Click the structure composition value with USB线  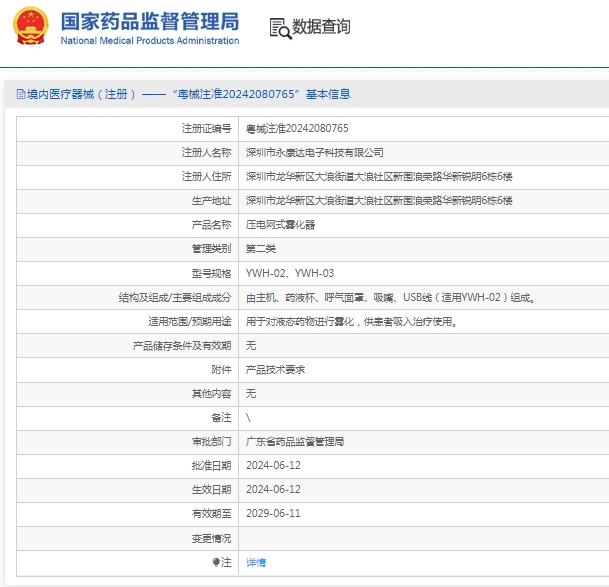click(390, 298)
